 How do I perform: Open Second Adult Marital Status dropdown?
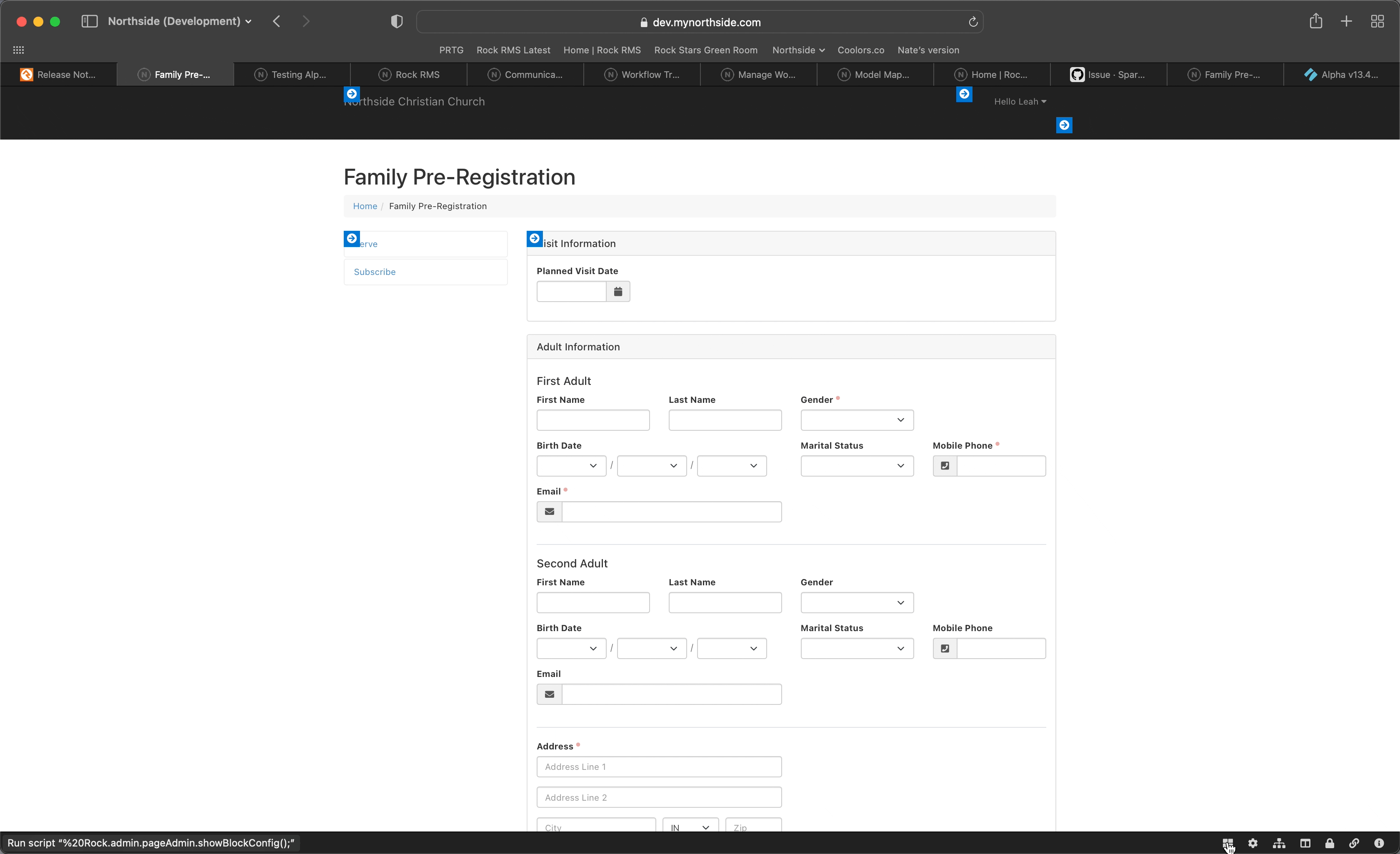857,648
